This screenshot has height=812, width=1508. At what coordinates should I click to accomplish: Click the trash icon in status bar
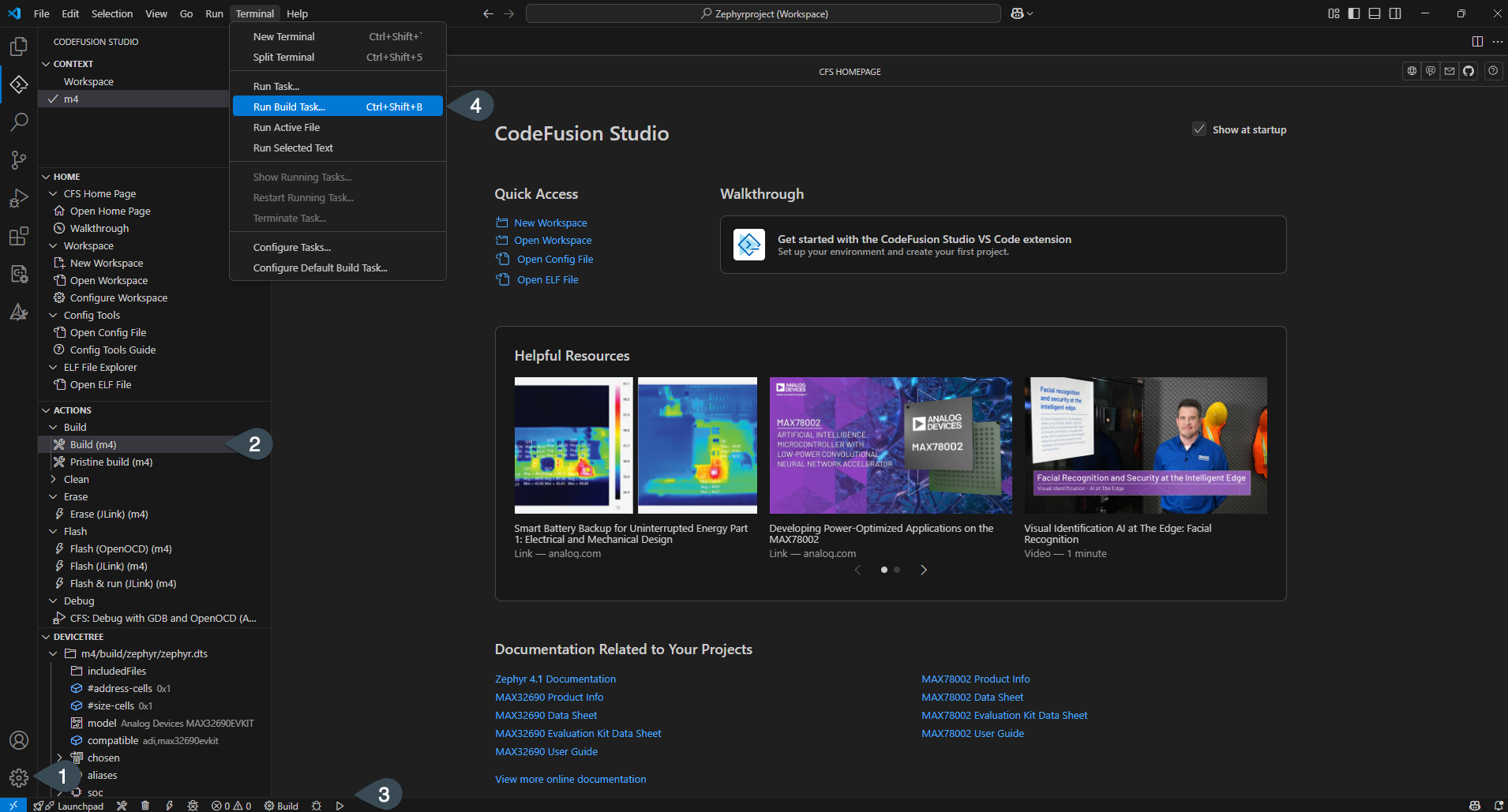(145, 806)
